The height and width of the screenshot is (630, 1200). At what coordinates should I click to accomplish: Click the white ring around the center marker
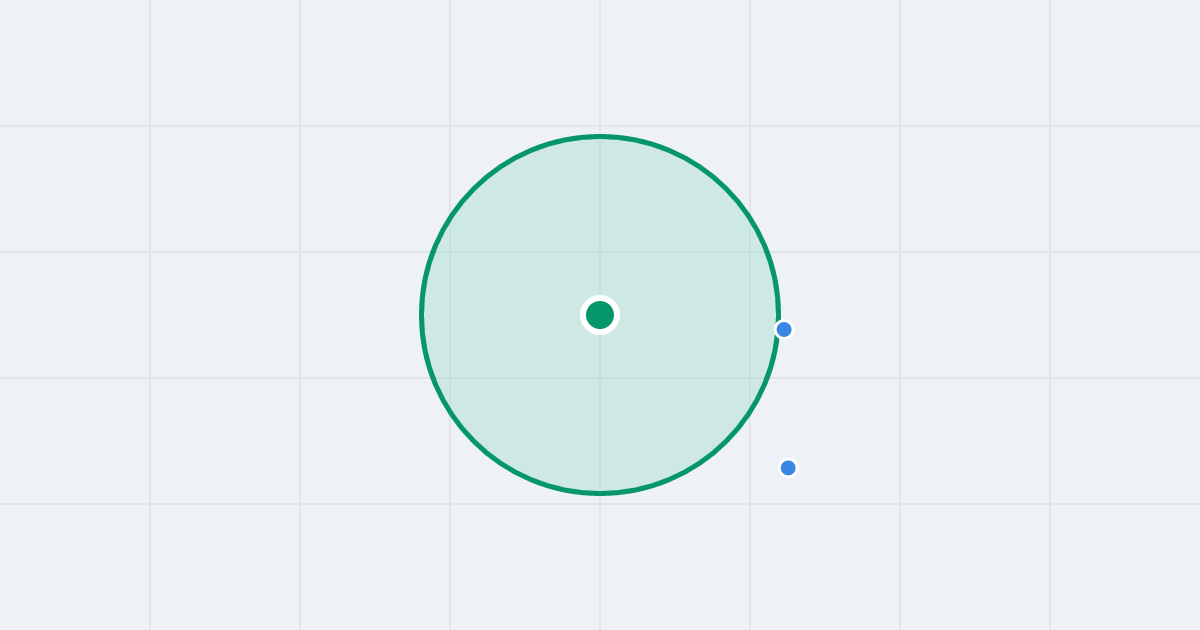(600, 298)
